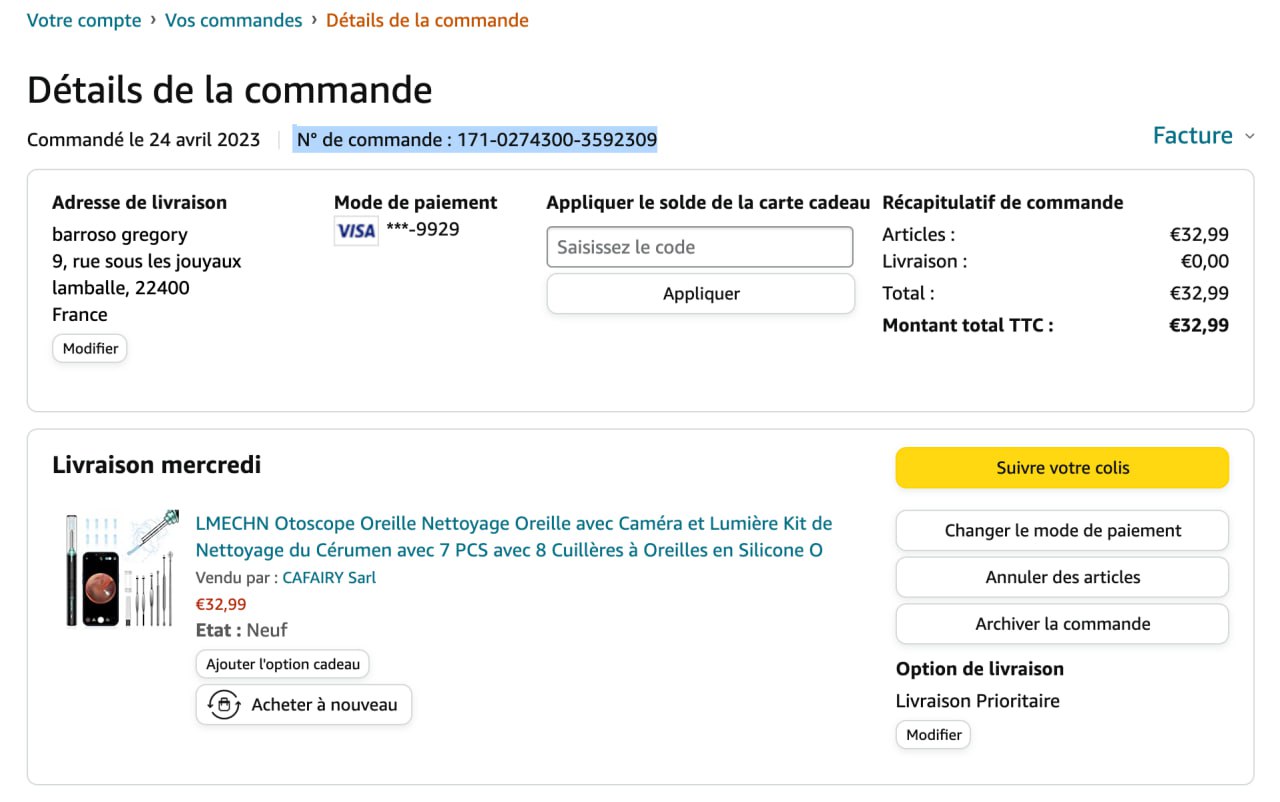Go to Votre compte breadcrumb
The height and width of the screenshot is (802, 1280).
click(x=84, y=20)
